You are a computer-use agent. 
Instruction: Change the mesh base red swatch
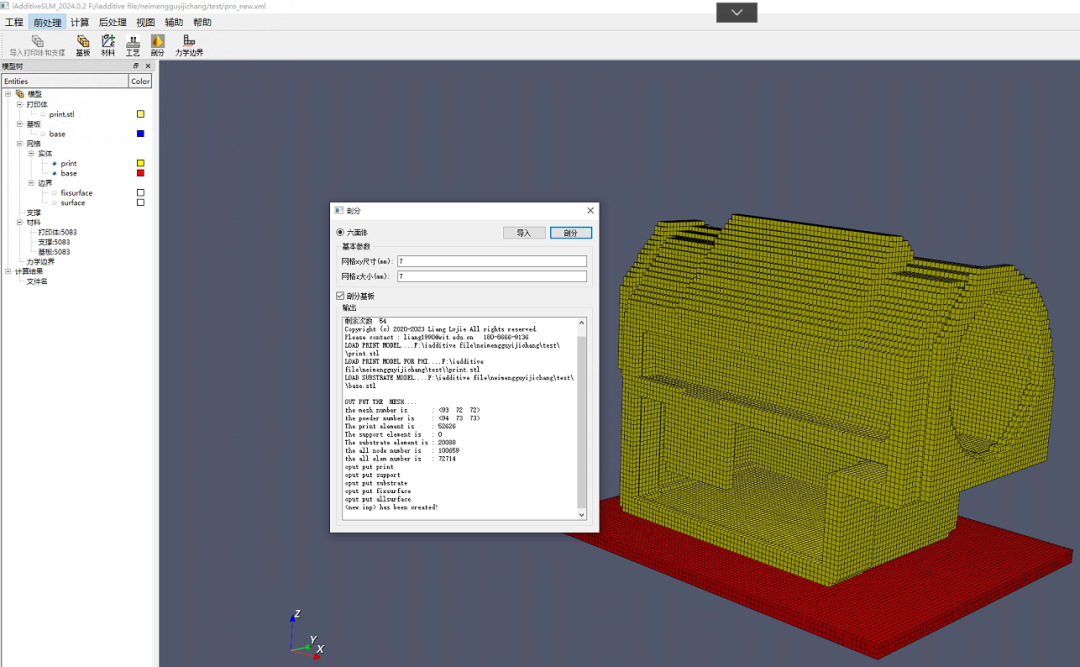pyautogui.click(x=141, y=173)
